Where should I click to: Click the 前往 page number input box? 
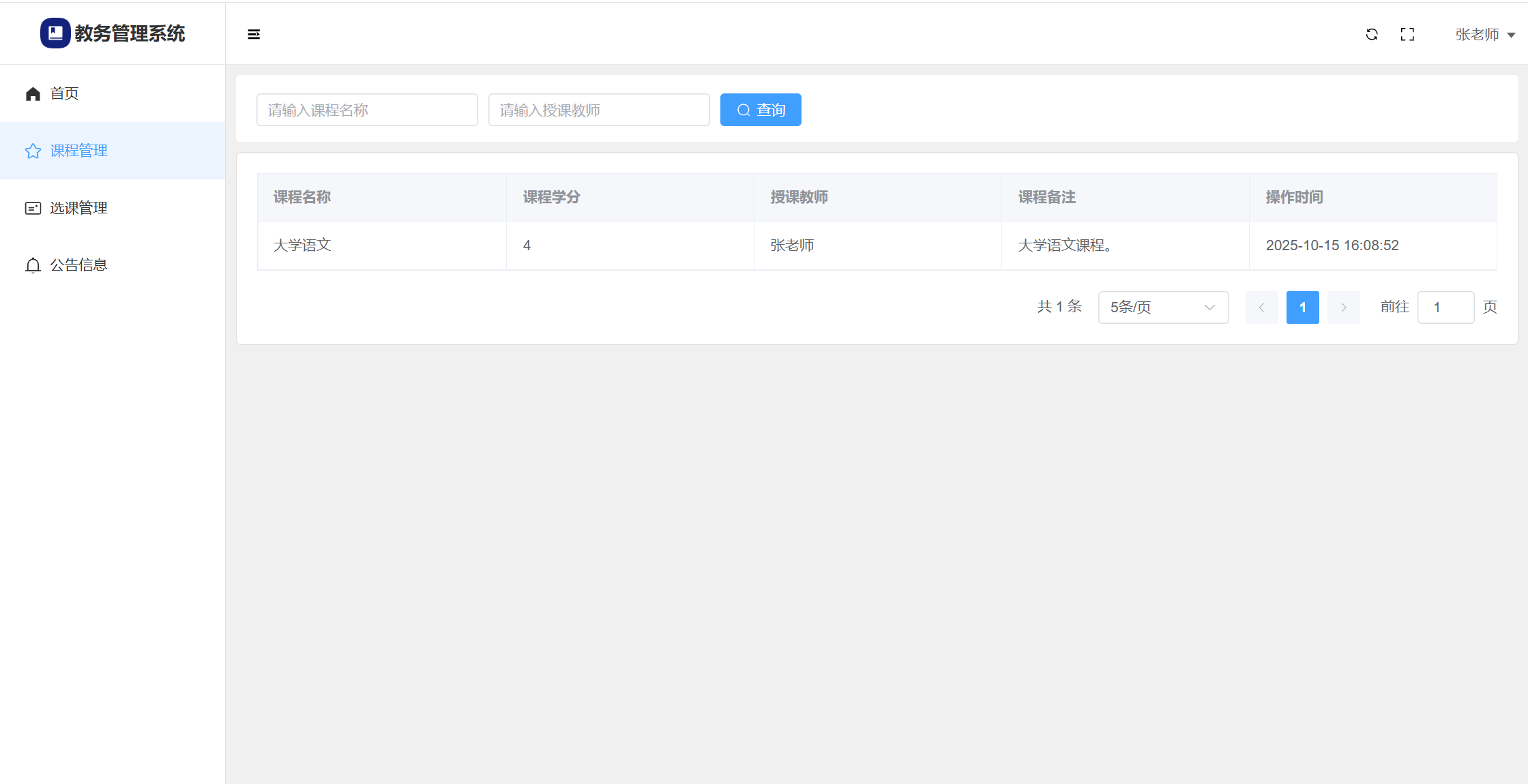(x=1445, y=307)
